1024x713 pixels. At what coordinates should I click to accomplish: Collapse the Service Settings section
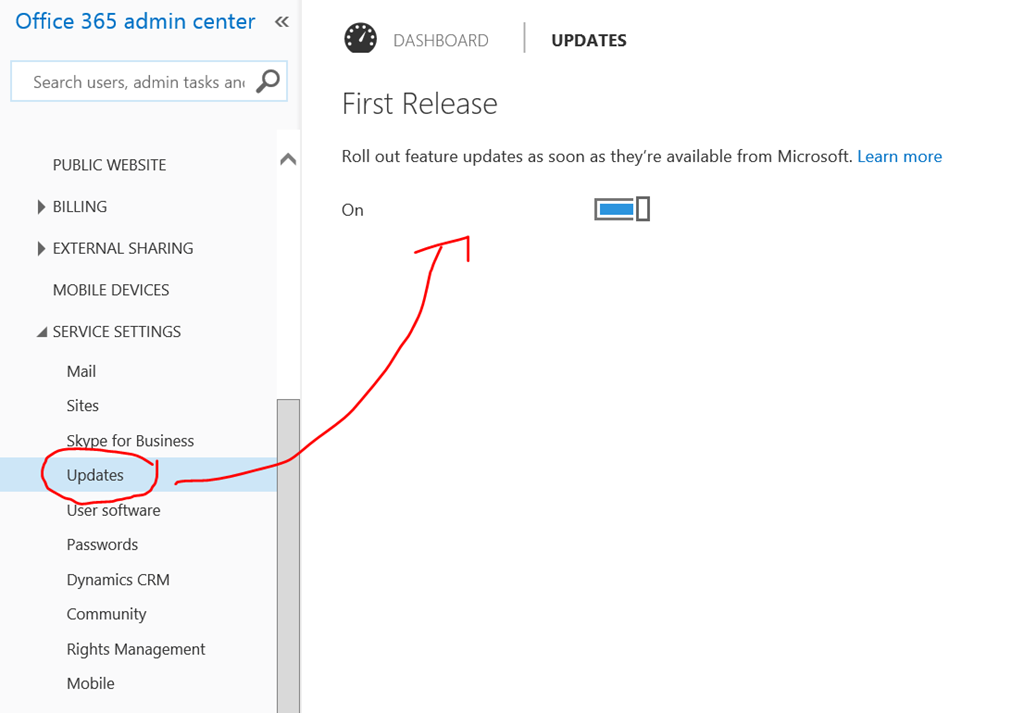point(42,332)
